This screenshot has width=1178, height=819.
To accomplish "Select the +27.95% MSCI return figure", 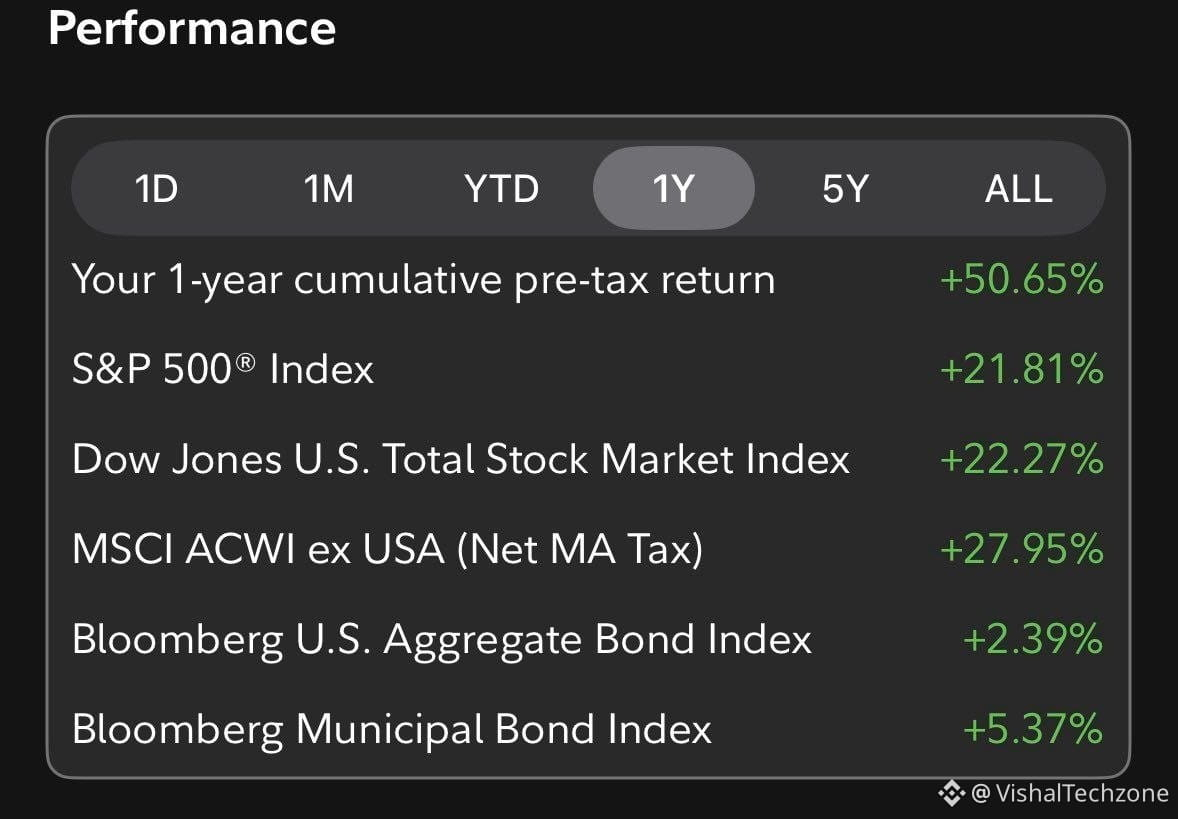I will (x=1022, y=549).
